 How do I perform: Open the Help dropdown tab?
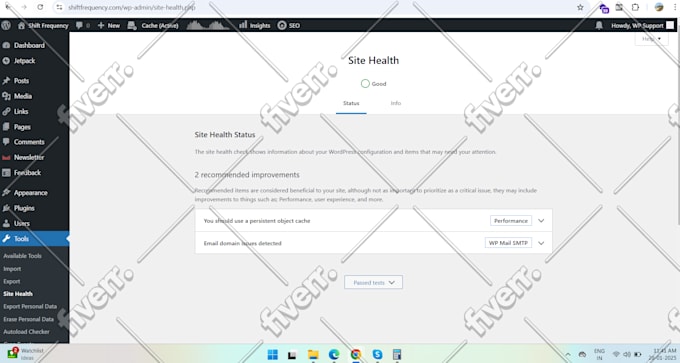651,39
